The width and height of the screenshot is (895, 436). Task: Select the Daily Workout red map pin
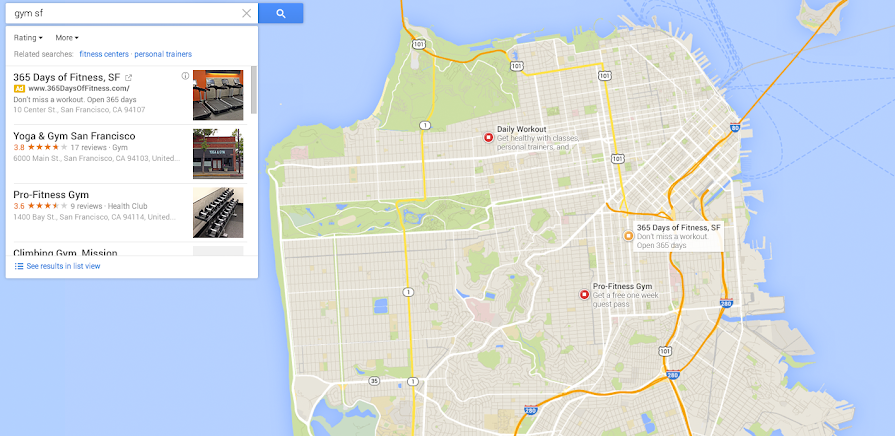click(488, 138)
